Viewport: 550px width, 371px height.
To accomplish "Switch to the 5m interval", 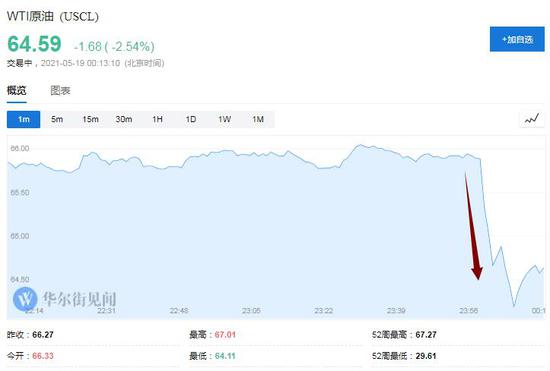I will coord(57,119).
